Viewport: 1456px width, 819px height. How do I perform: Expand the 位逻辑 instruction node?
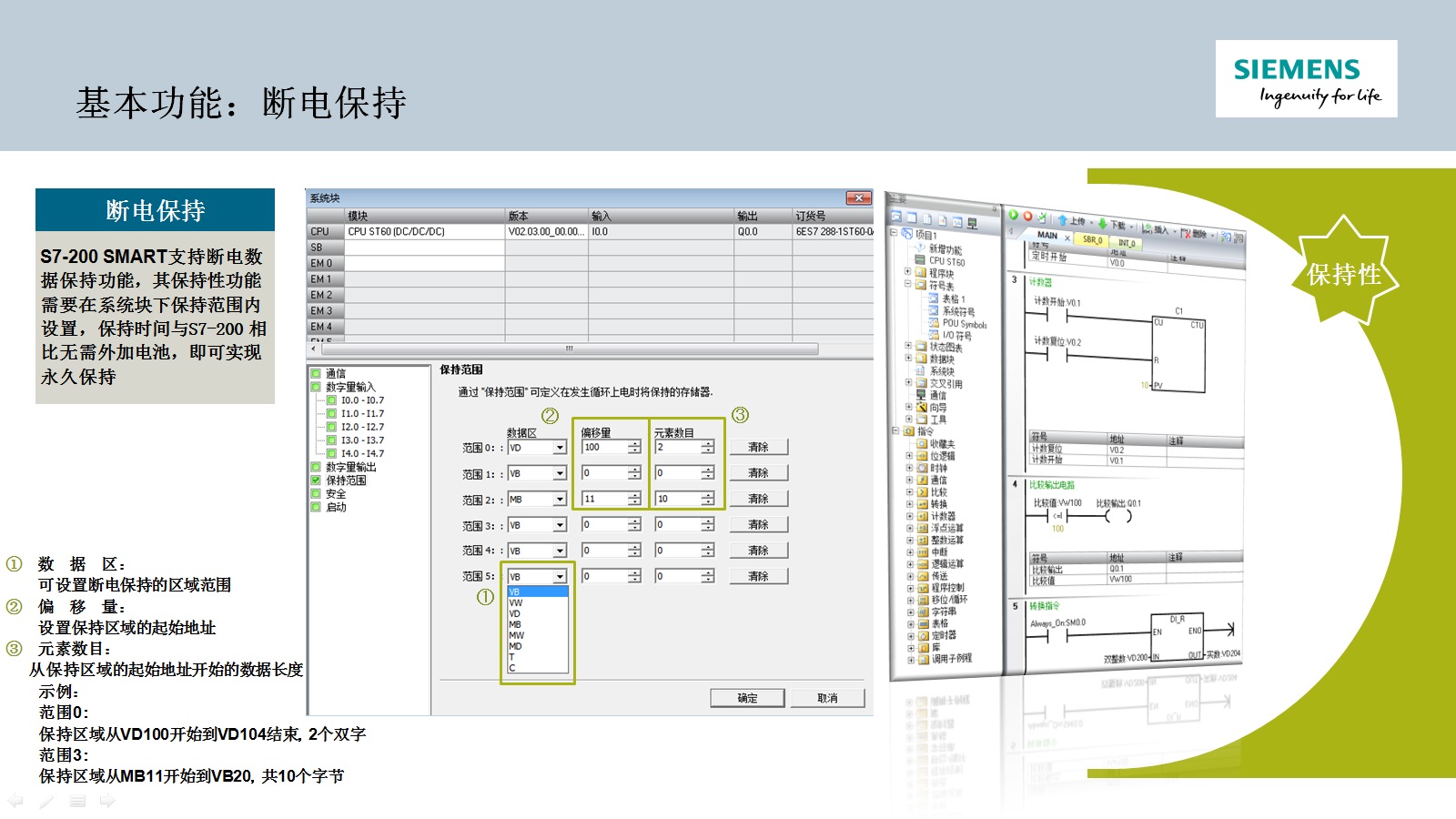909,456
